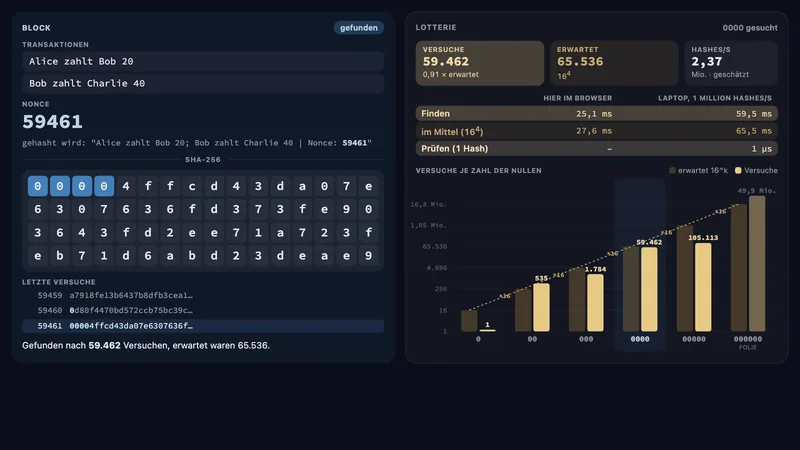
Task: Select the highlighted "0000" chart axis label
Action: (x=640, y=339)
